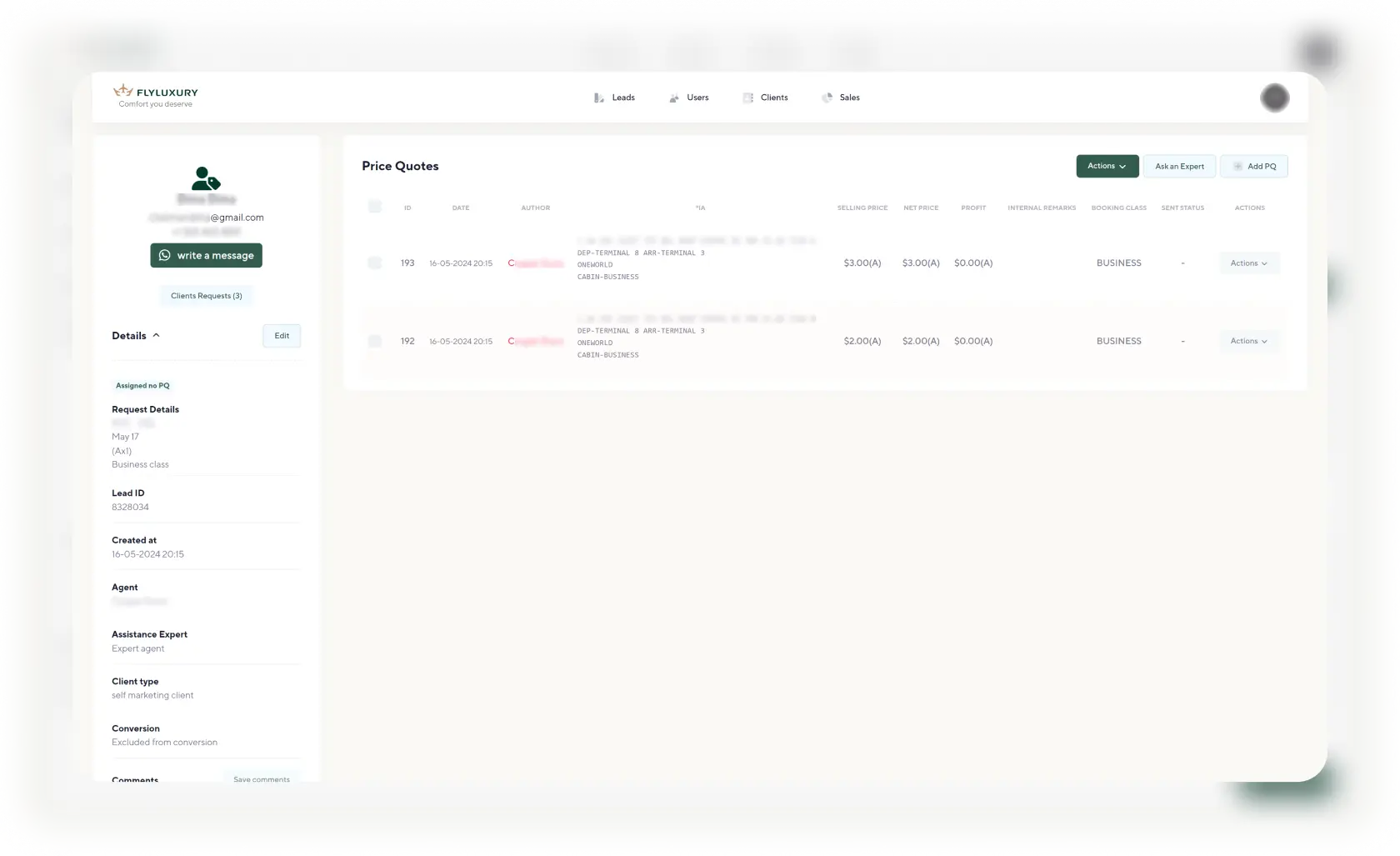This screenshot has width=1400, height=856.
Task: Check the box for quote 192
Action: (375, 341)
